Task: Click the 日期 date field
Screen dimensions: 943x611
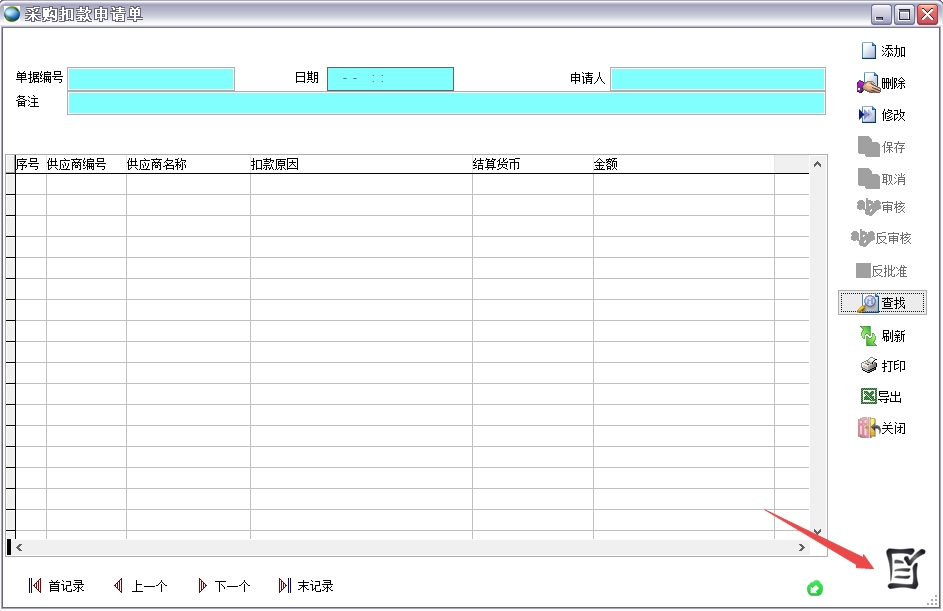Action: (390, 79)
